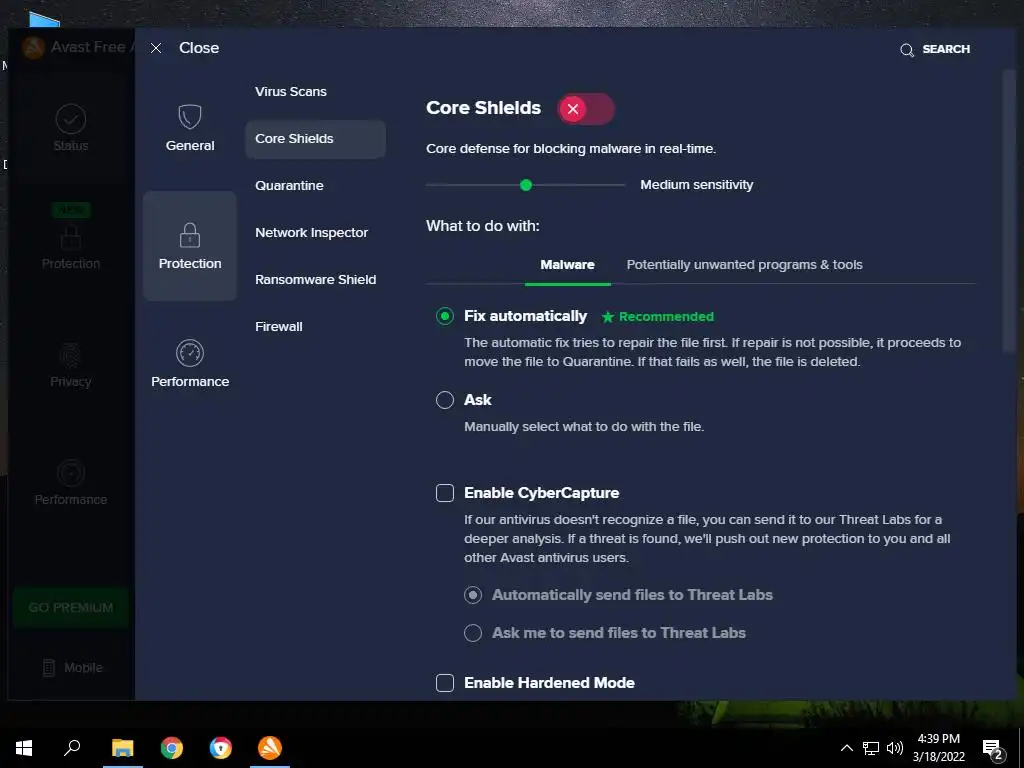Open volume speaker tray icon

tap(895, 748)
